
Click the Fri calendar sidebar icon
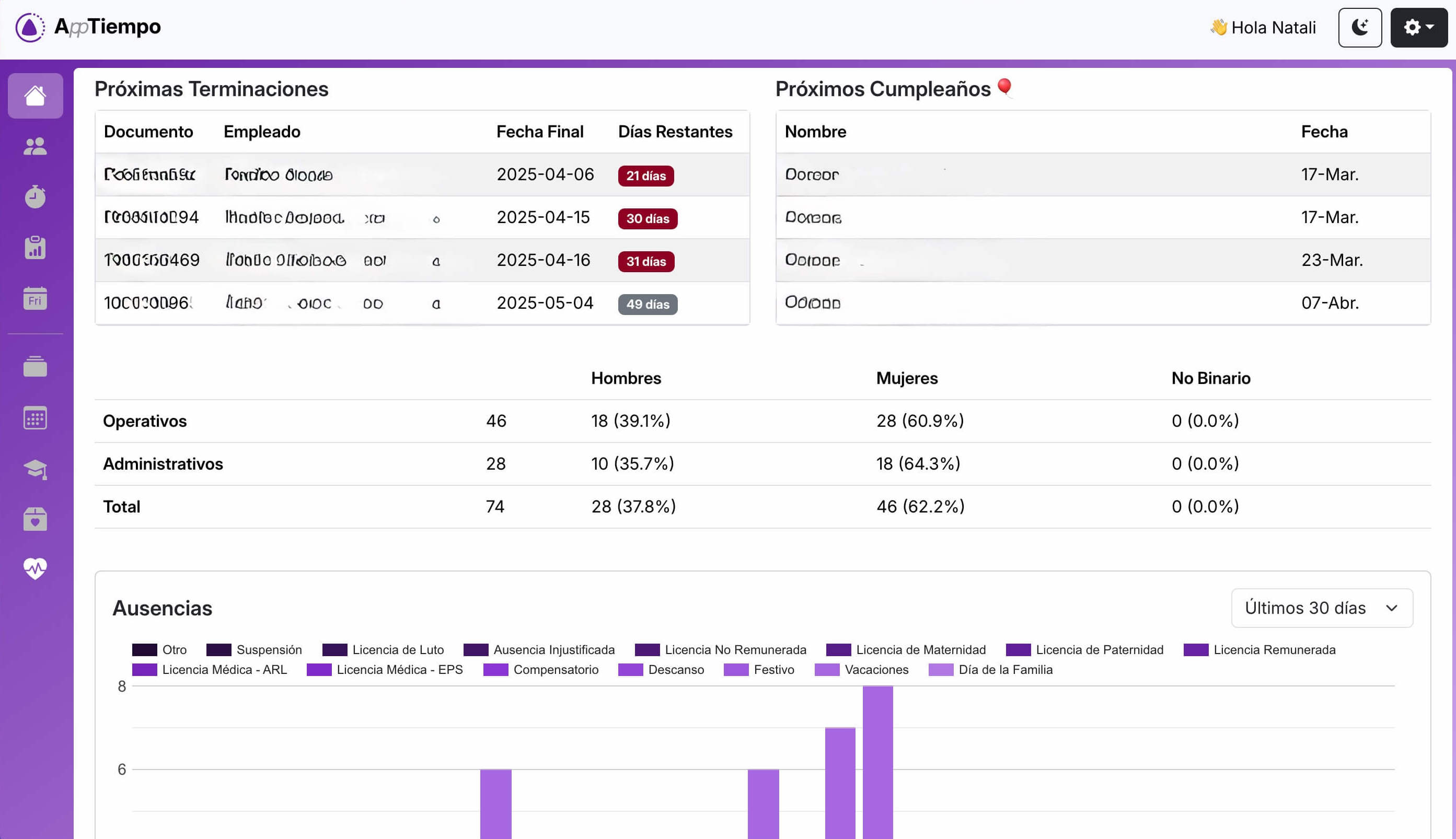(35, 298)
